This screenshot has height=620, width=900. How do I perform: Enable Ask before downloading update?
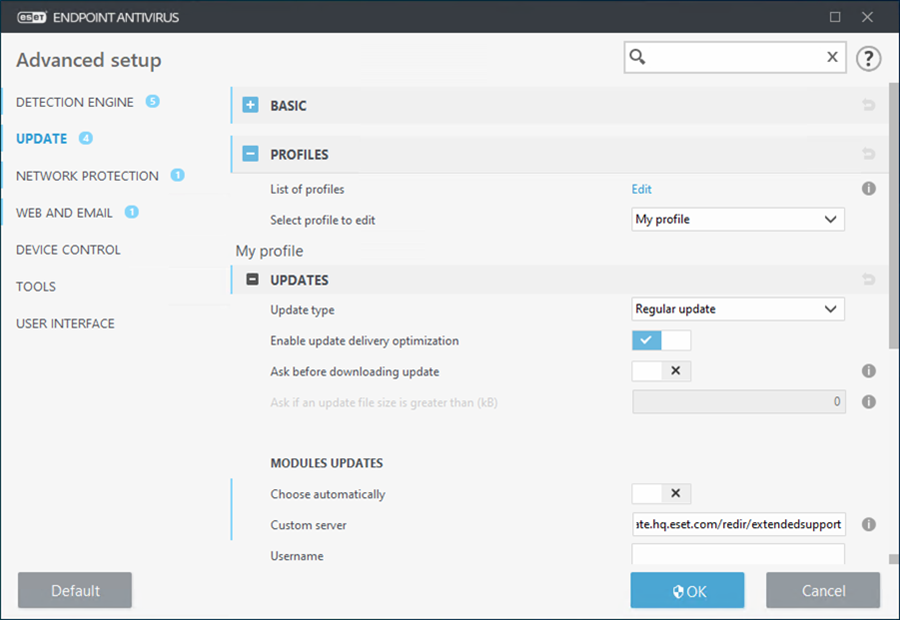[645, 371]
